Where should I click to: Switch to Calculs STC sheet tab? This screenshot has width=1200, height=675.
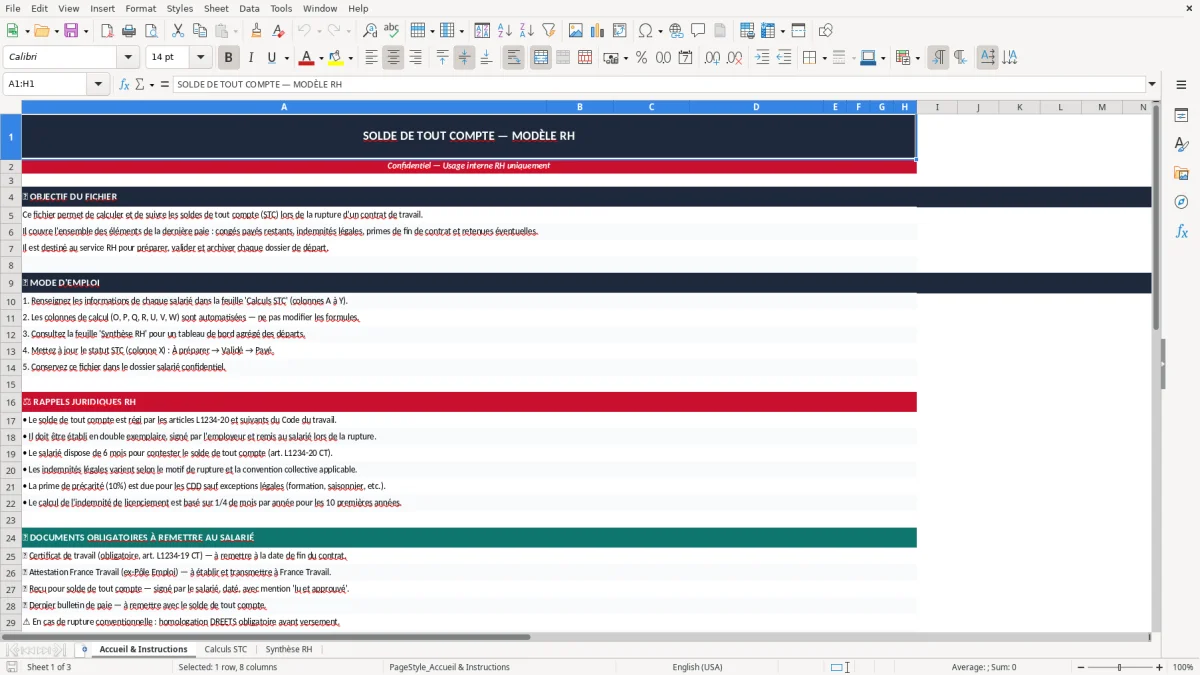pos(226,649)
